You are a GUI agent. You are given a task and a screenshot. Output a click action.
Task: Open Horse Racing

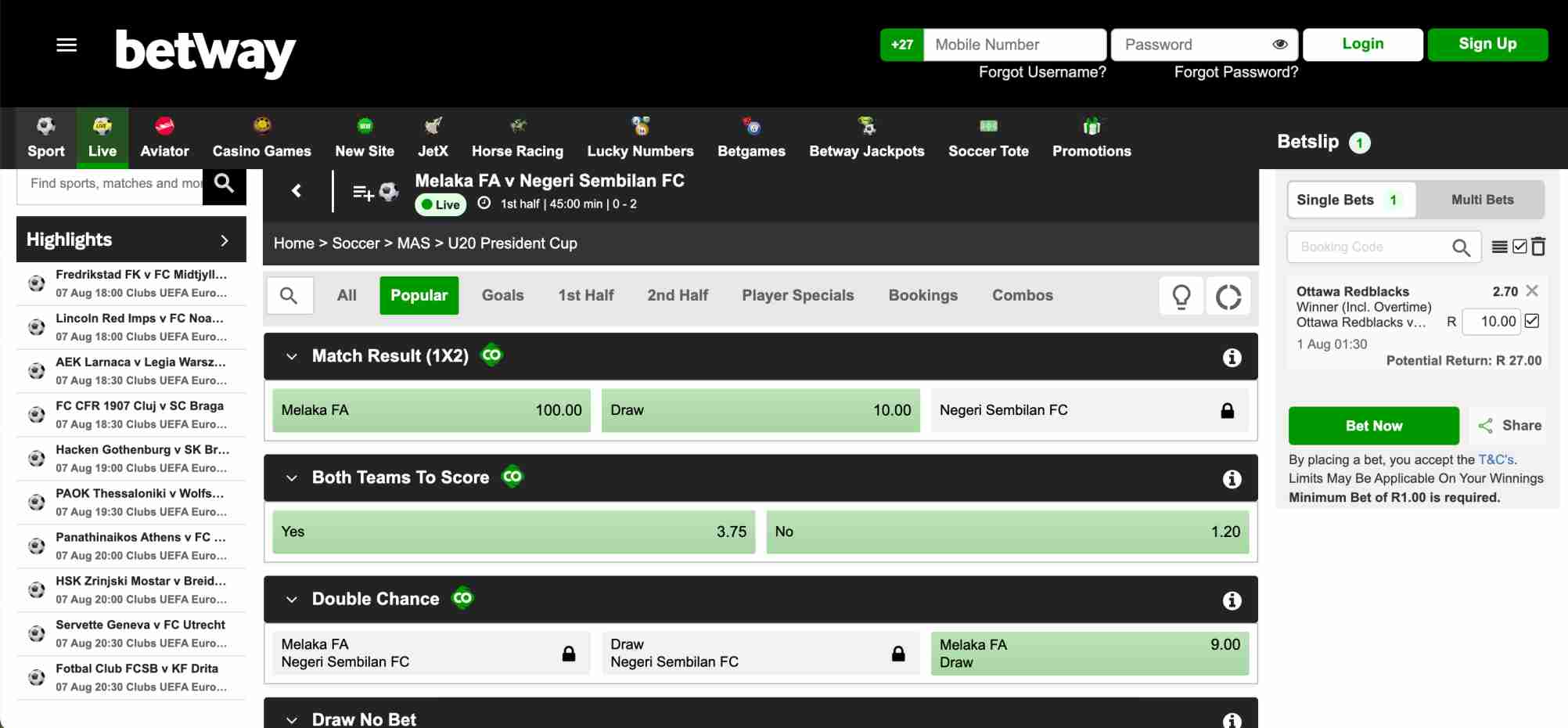517,138
